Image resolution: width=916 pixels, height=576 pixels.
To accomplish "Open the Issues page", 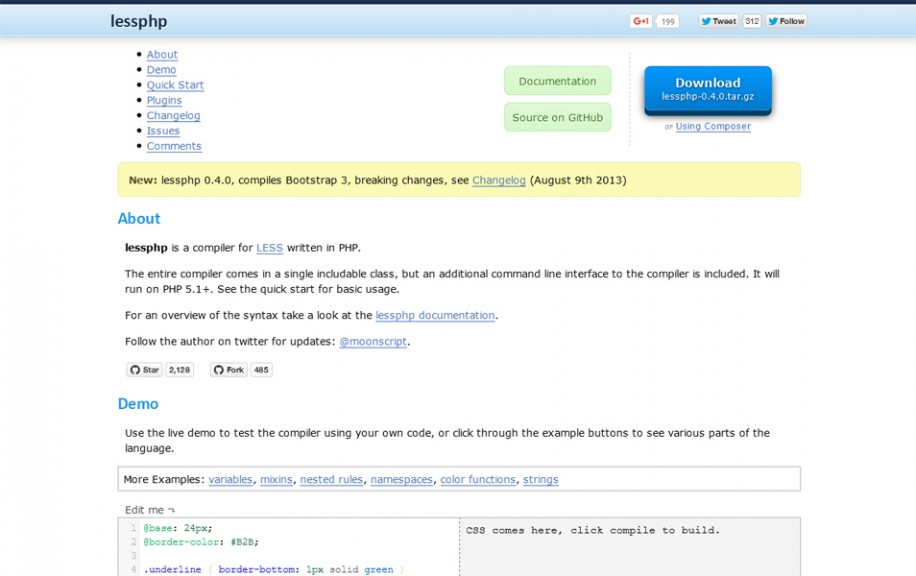I will point(163,130).
